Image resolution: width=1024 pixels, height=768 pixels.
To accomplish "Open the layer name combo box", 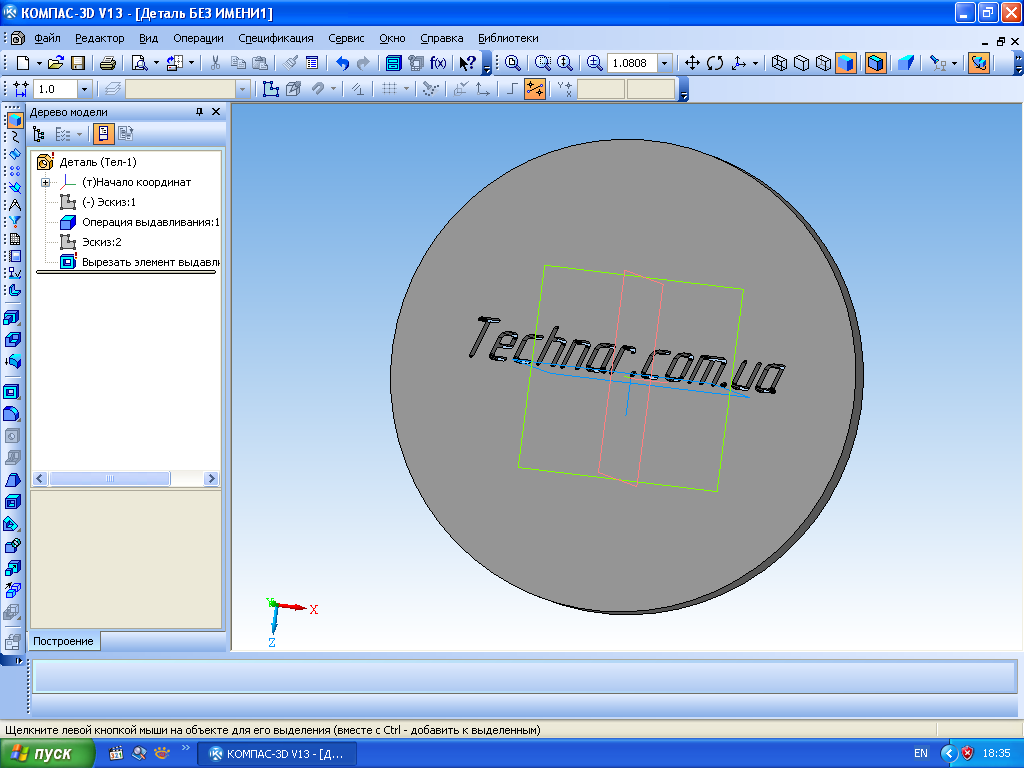I will pos(188,89).
